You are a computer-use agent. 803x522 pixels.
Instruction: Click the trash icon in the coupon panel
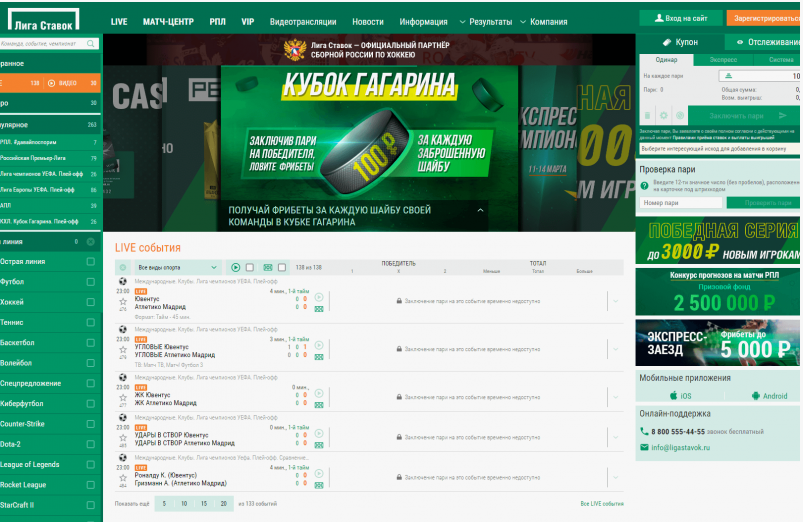[x=647, y=116]
